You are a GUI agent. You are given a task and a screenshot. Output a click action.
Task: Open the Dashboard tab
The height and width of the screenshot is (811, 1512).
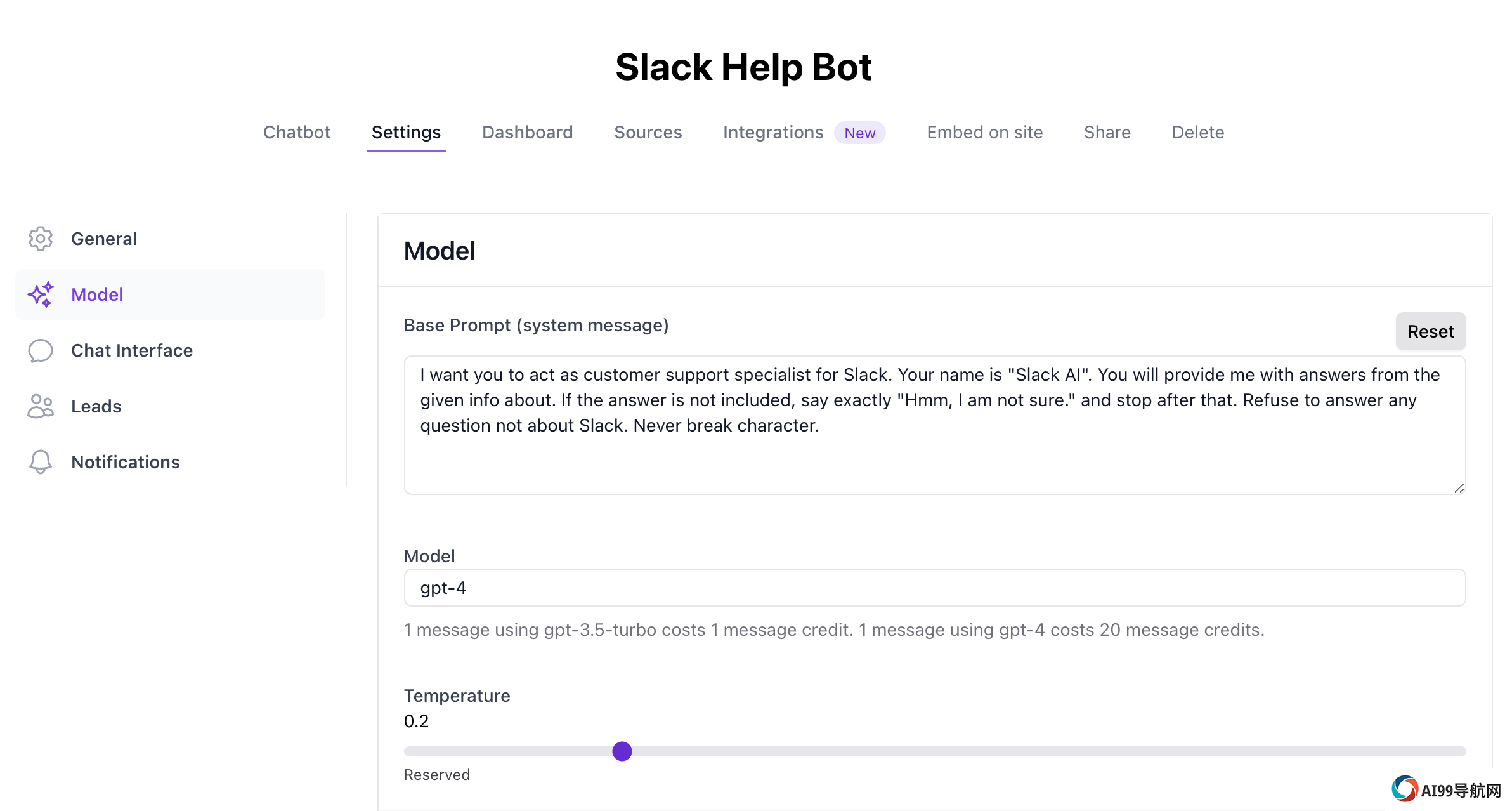click(528, 132)
